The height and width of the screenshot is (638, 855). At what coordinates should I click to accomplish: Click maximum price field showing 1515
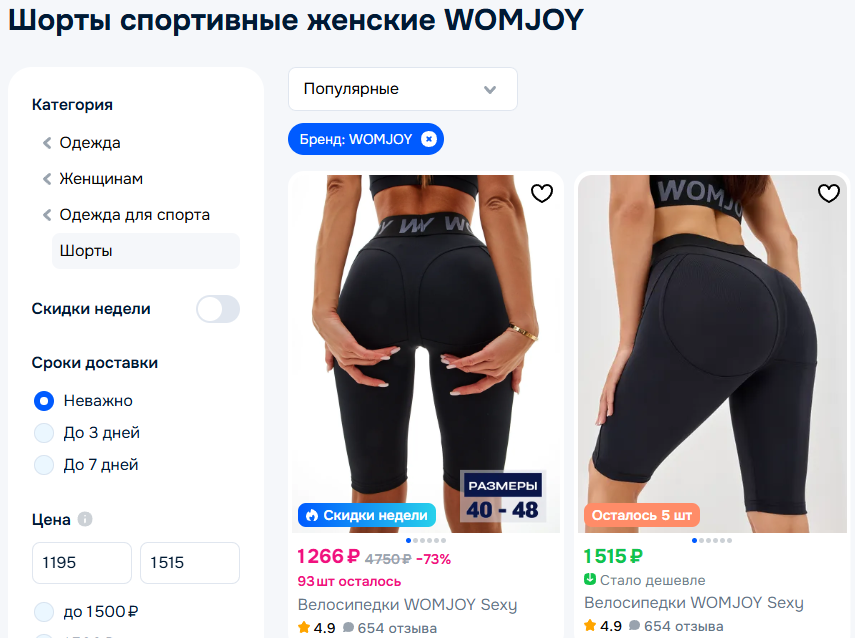pos(190,563)
